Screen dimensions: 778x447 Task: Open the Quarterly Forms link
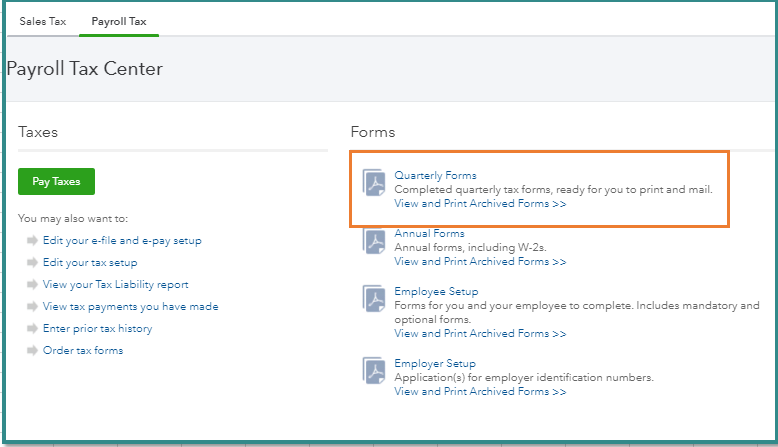click(x=435, y=175)
